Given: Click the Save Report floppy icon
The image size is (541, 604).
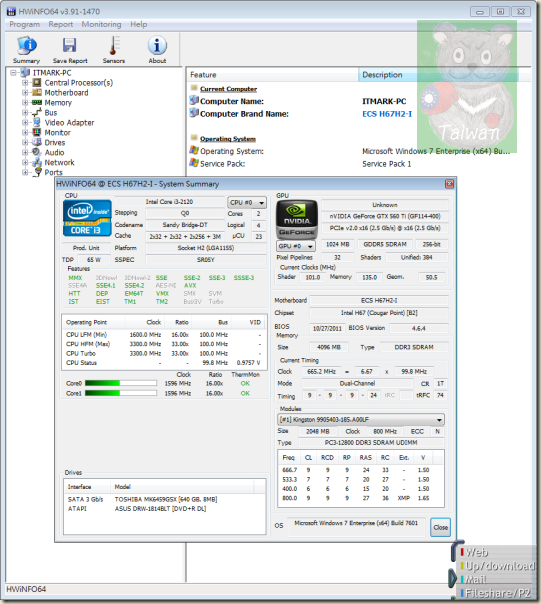Looking at the screenshot, I should click(70, 45).
